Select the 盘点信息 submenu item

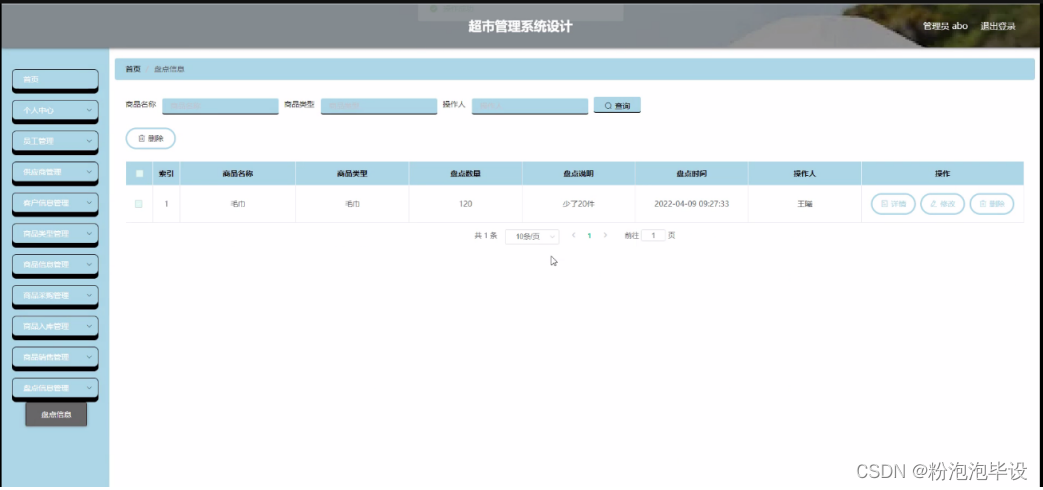pos(56,414)
